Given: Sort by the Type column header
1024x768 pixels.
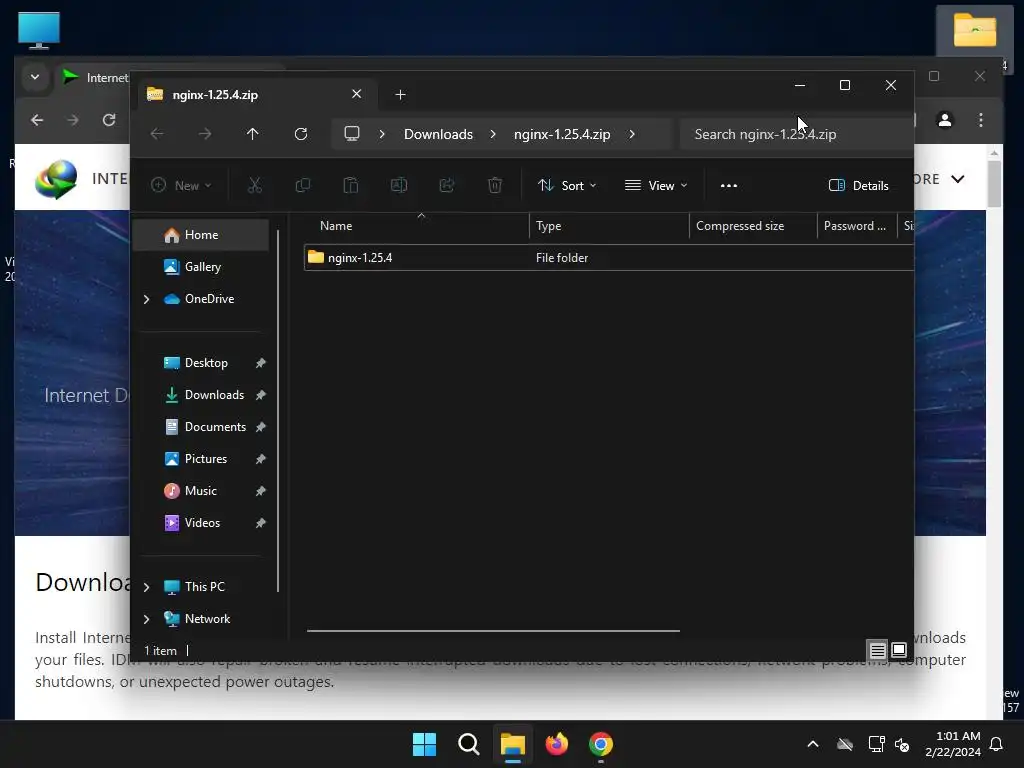Looking at the screenshot, I should 609,226.
